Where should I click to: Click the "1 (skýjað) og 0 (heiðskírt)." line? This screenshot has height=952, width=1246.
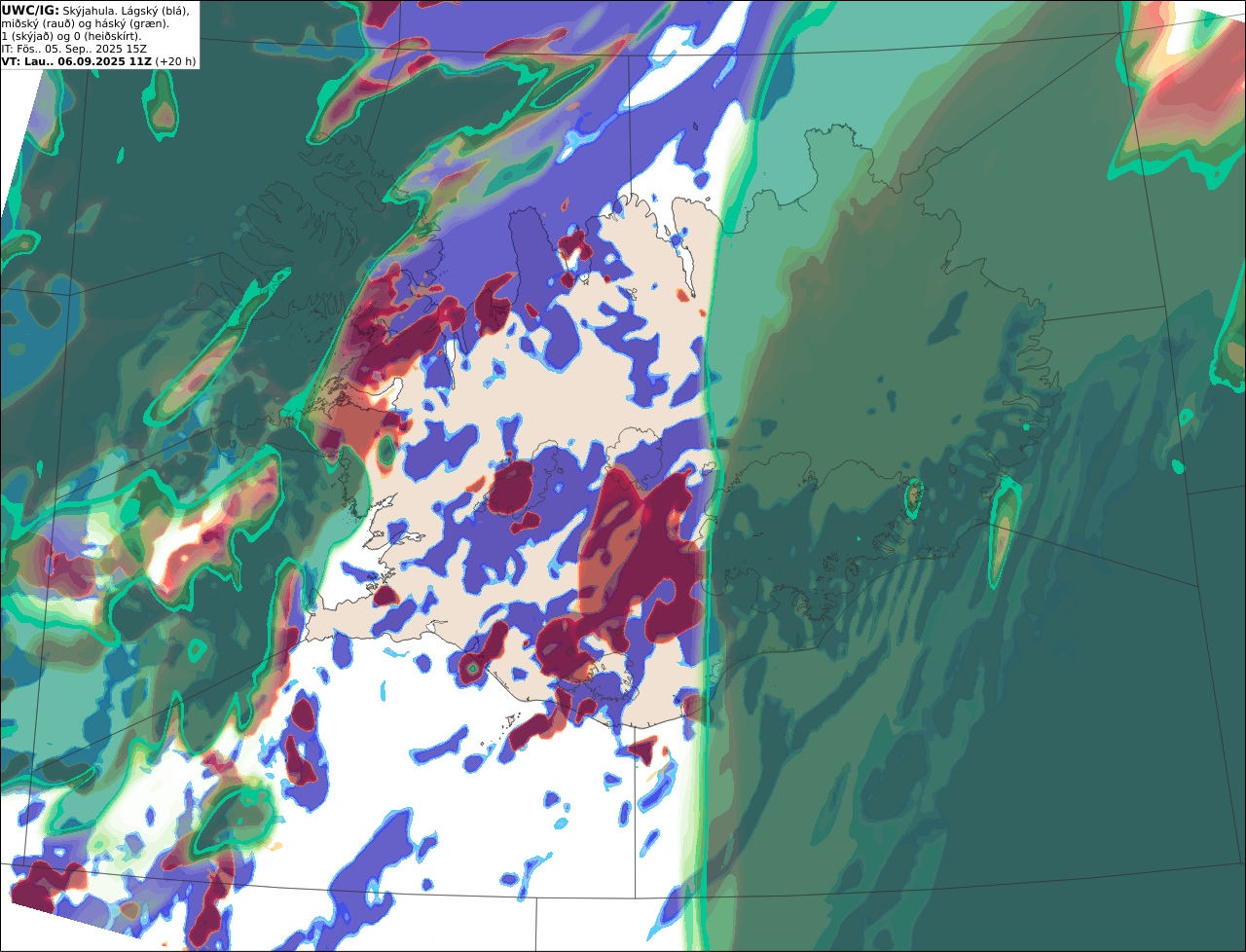[71, 36]
